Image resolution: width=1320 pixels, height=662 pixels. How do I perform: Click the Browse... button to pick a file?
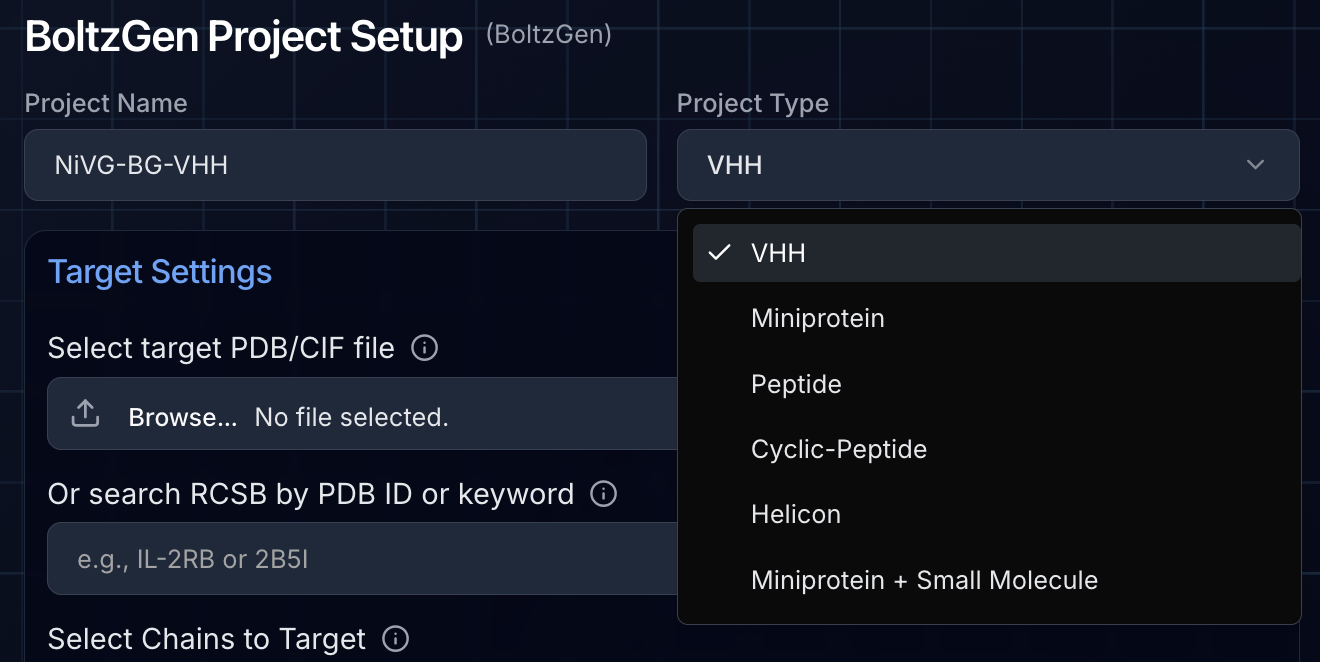183,417
